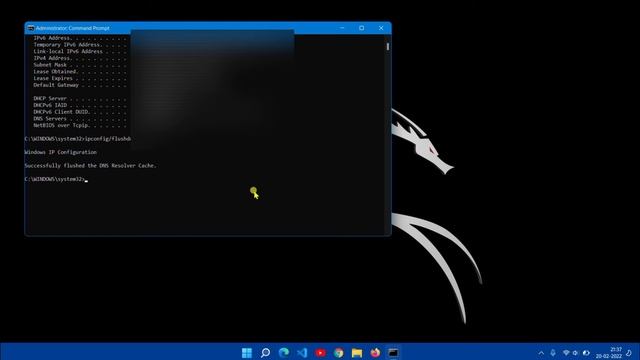The image size is (640, 360).
Task: Open the notification moon icon
Action: pyautogui.click(x=629, y=353)
